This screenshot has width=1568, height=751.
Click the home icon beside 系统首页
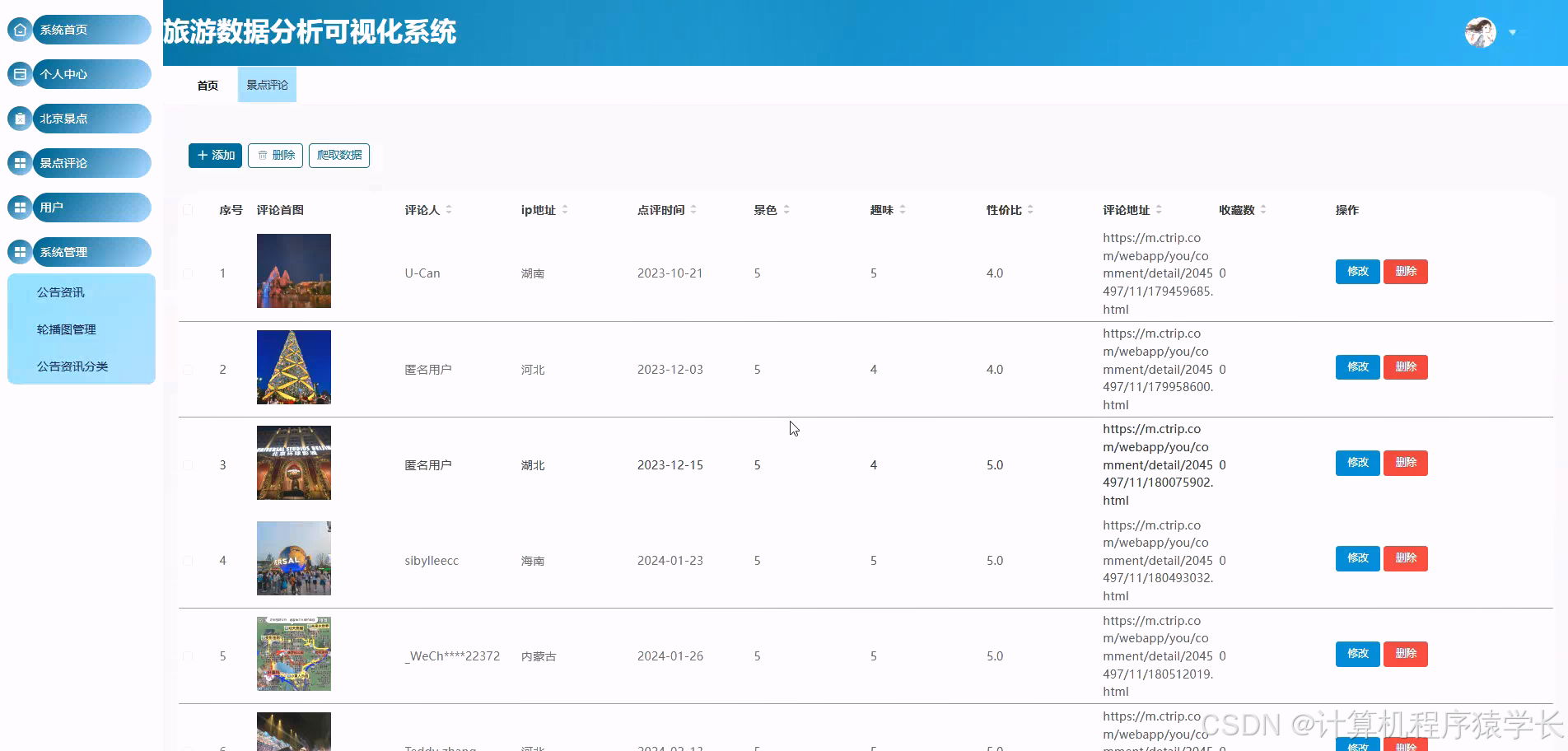20,30
